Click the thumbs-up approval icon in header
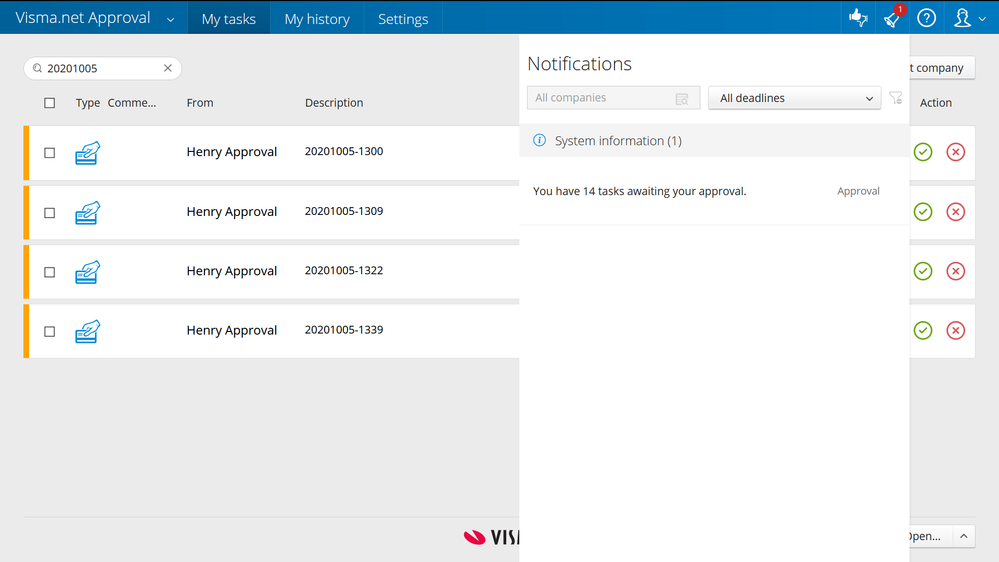999x562 pixels. (857, 18)
